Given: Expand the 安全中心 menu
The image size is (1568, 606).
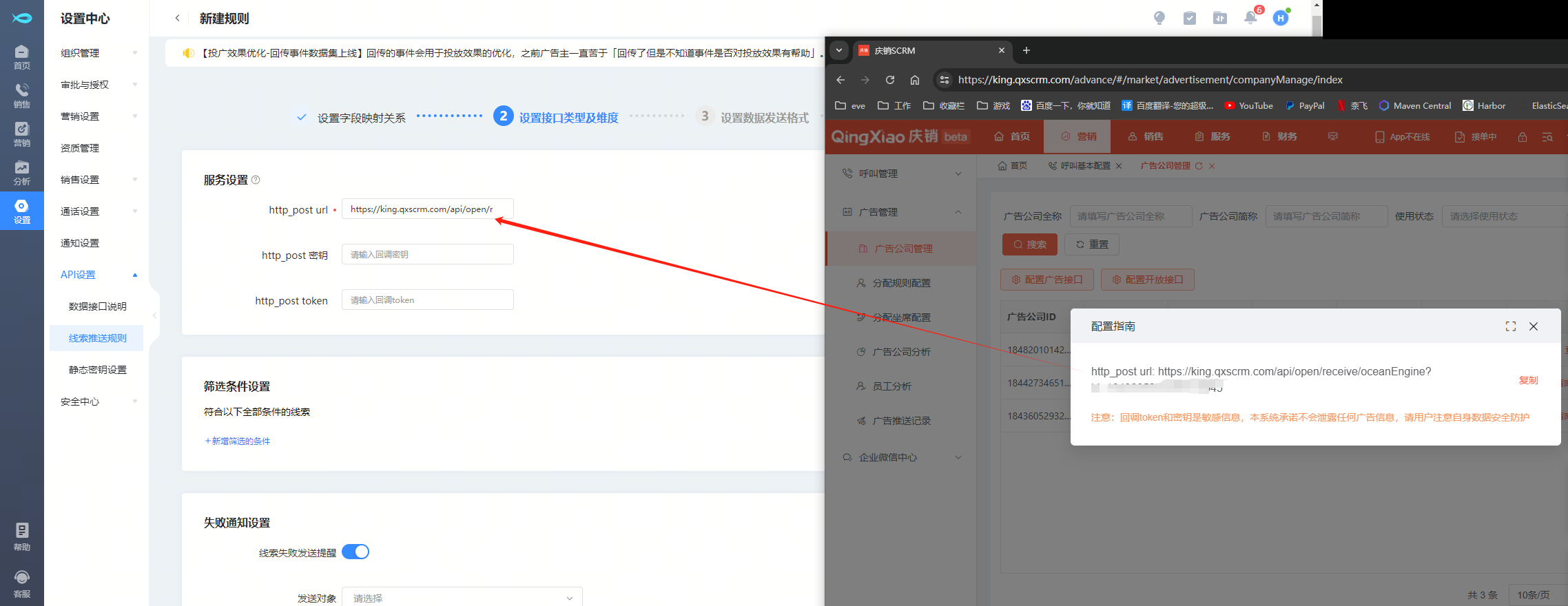Looking at the screenshot, I should (x=98, y=401).
